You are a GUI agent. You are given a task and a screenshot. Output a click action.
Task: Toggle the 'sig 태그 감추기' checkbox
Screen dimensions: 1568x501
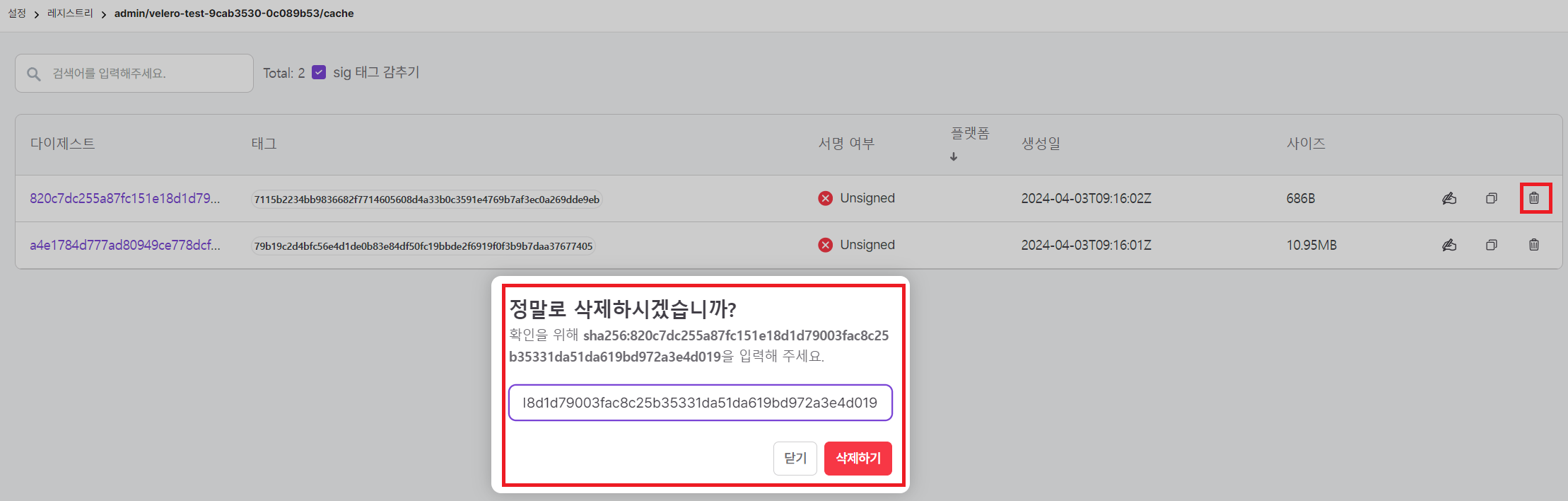coord(319,72)
